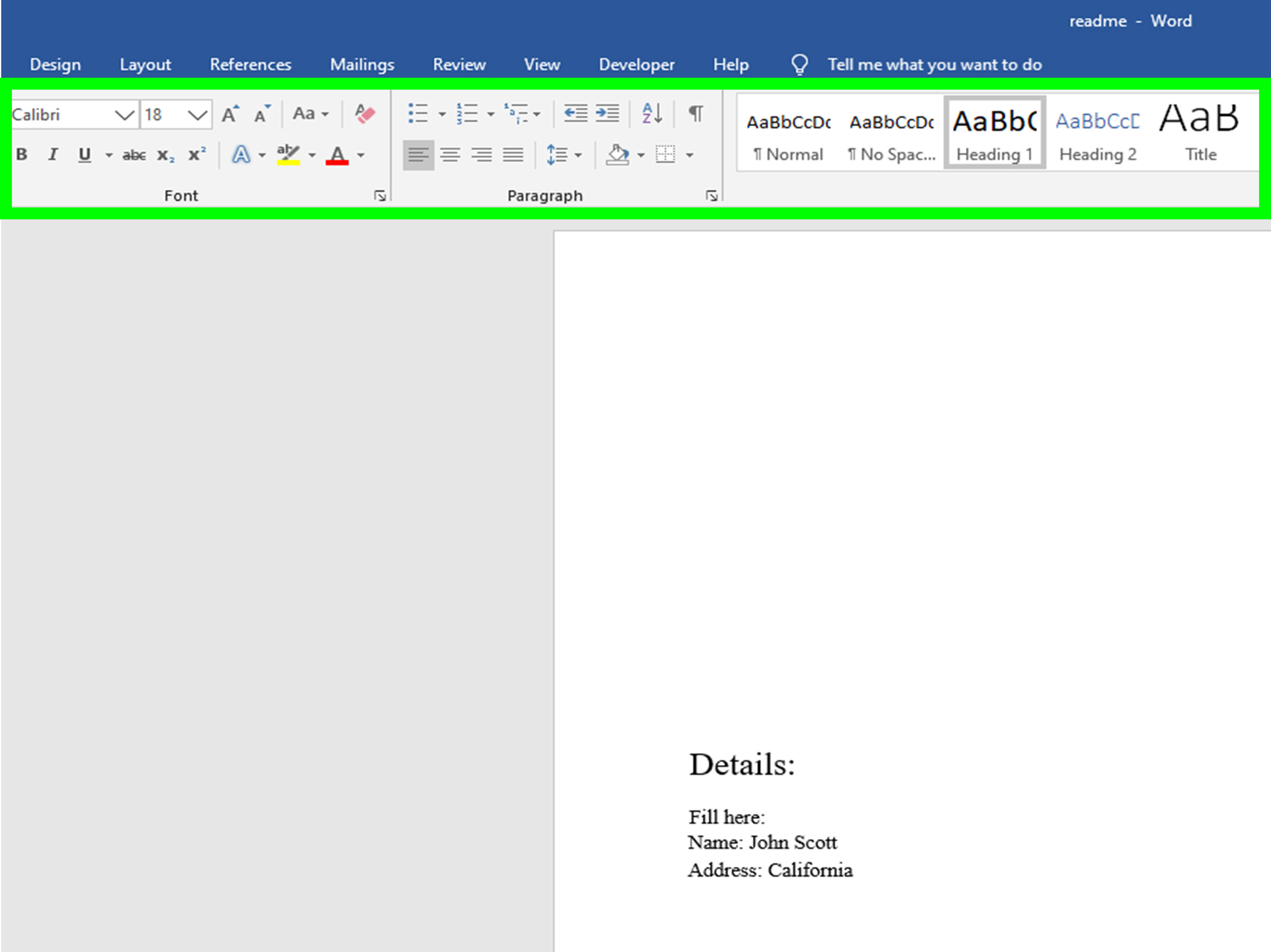Image resolution: width=1271 pixels, height=952 pixels.
Task: Justify the text
Action: coord(513,155)
